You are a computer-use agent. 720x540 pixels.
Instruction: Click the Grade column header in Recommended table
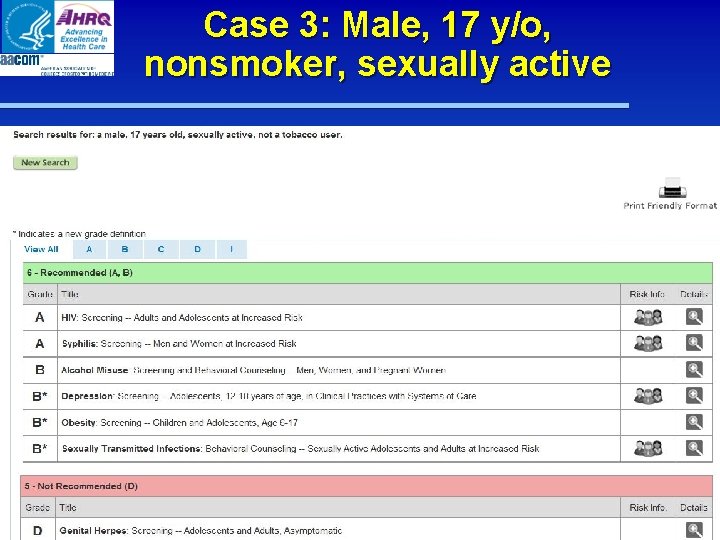pos(40,294)
